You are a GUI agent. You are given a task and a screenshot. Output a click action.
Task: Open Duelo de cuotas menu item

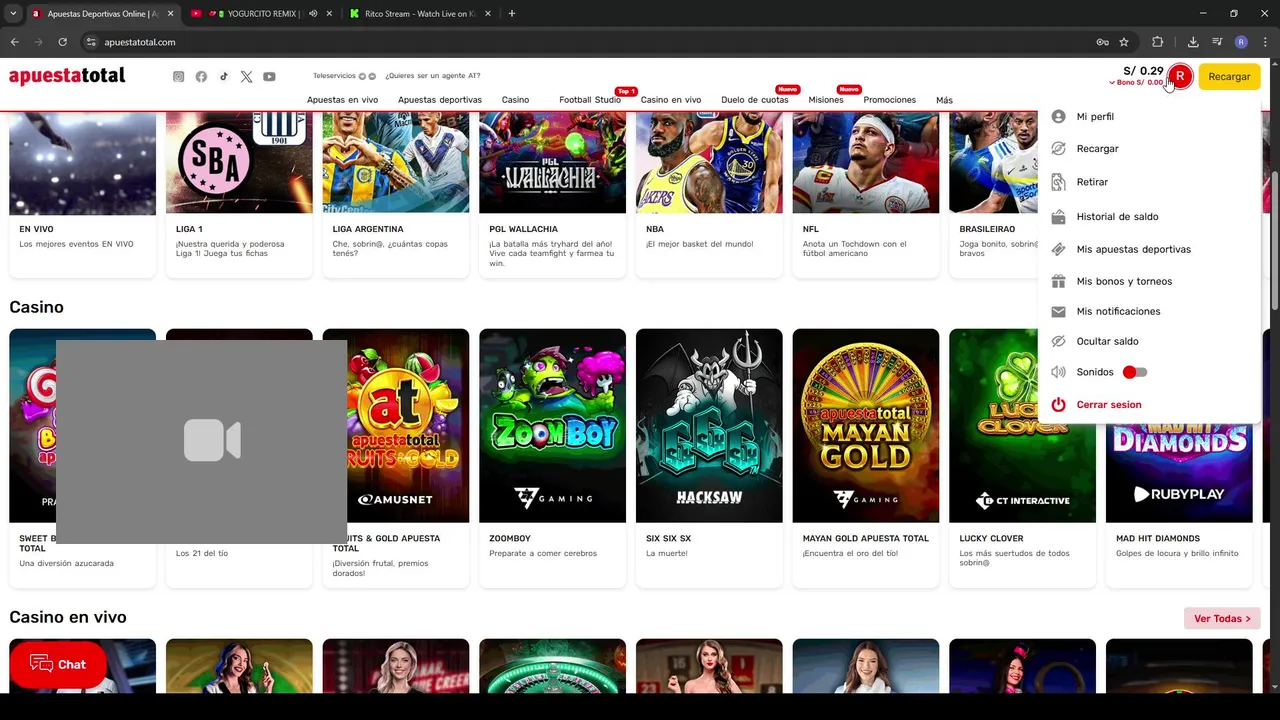[755, 100]
